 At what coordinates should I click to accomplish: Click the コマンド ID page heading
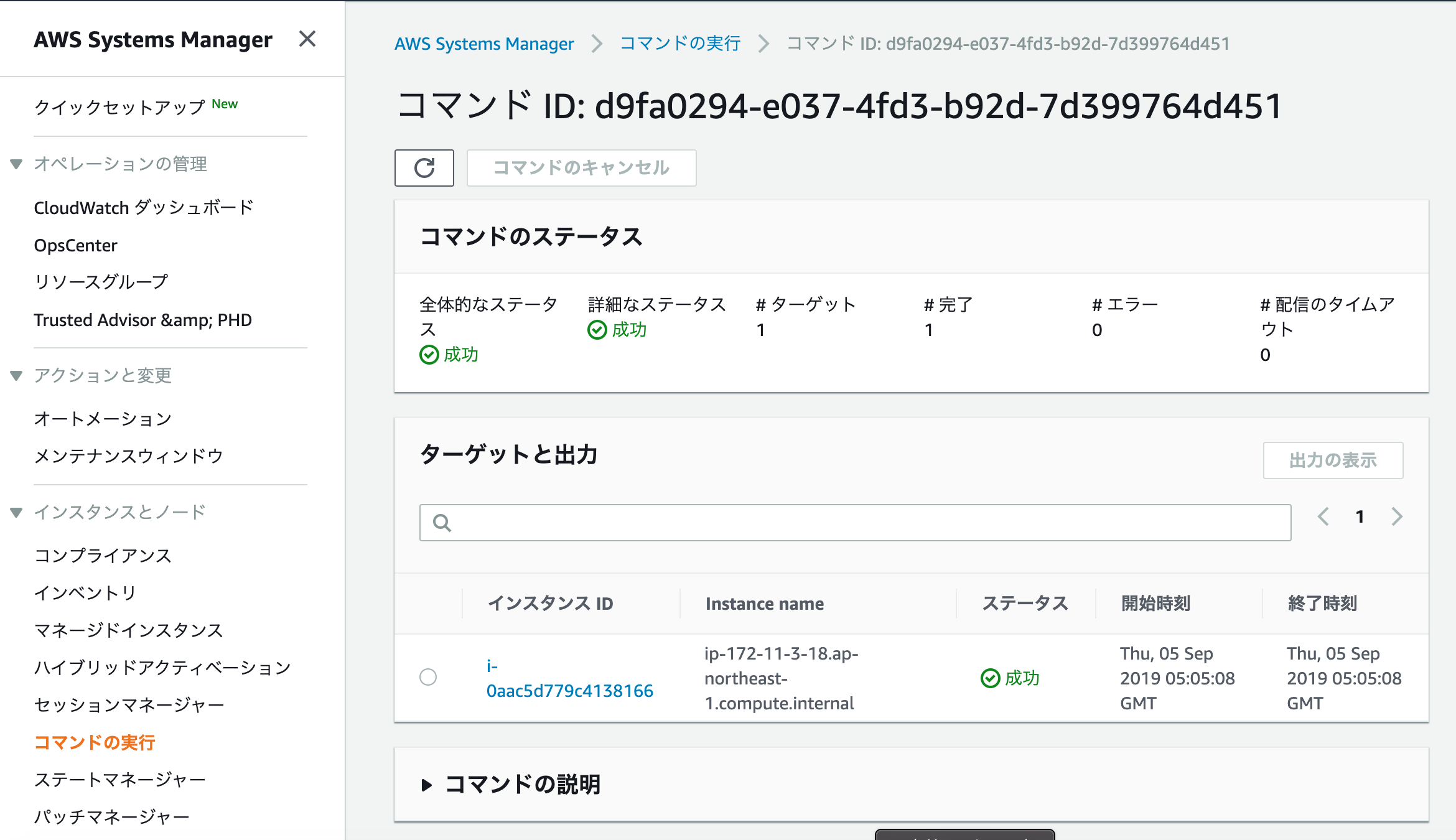839,106
